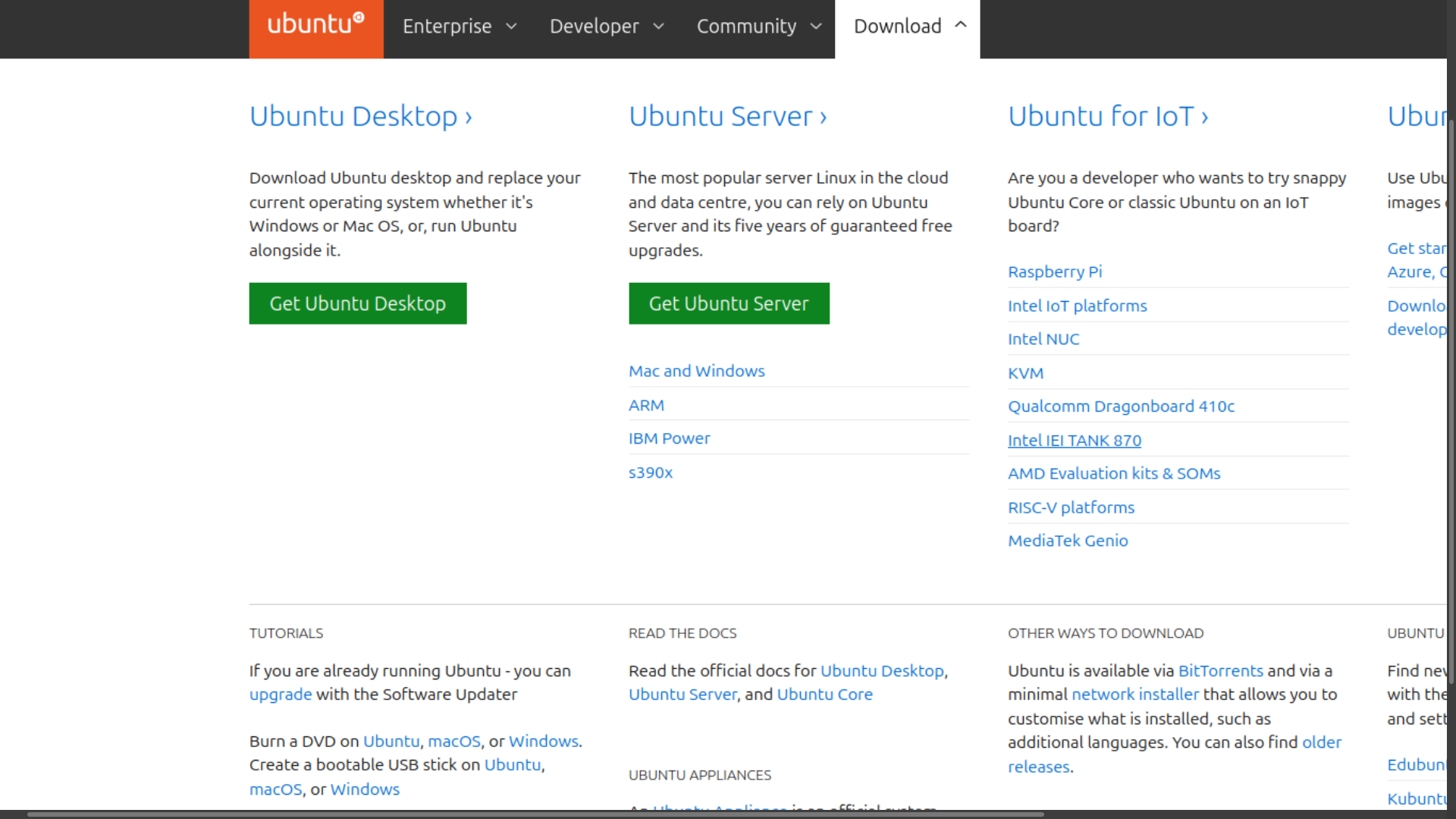
Task: Open the Ubuntu Server docs link
Action: 682,695
